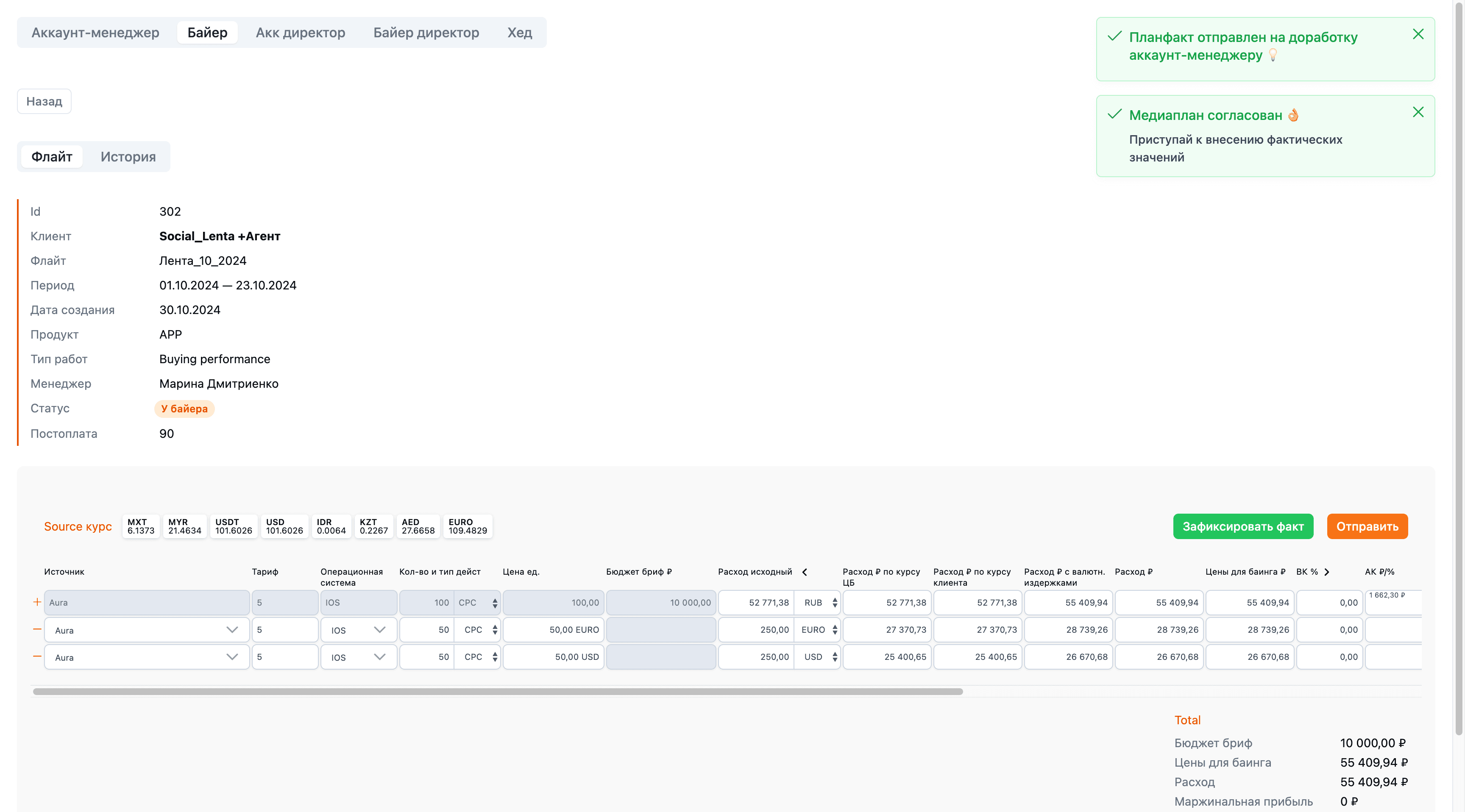
Task: Click the orange Отправить button
Action: click(x=1367, y=526)
